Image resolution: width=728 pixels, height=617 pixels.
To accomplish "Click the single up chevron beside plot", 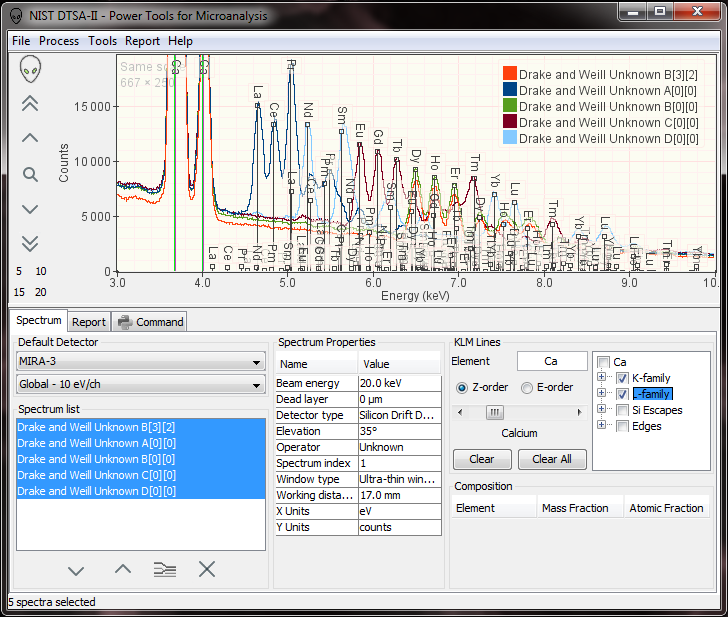I will tap(30, 138).
